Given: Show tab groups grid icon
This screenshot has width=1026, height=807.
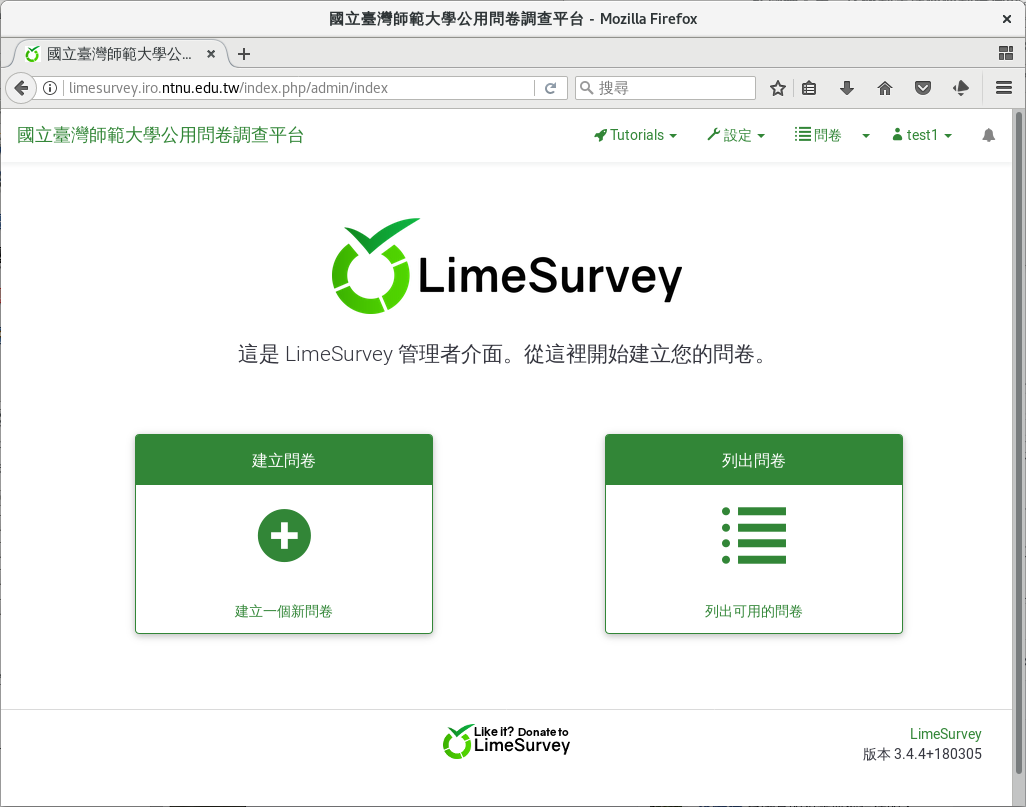Looking at the screenshot, I should tap(1006, 54).
